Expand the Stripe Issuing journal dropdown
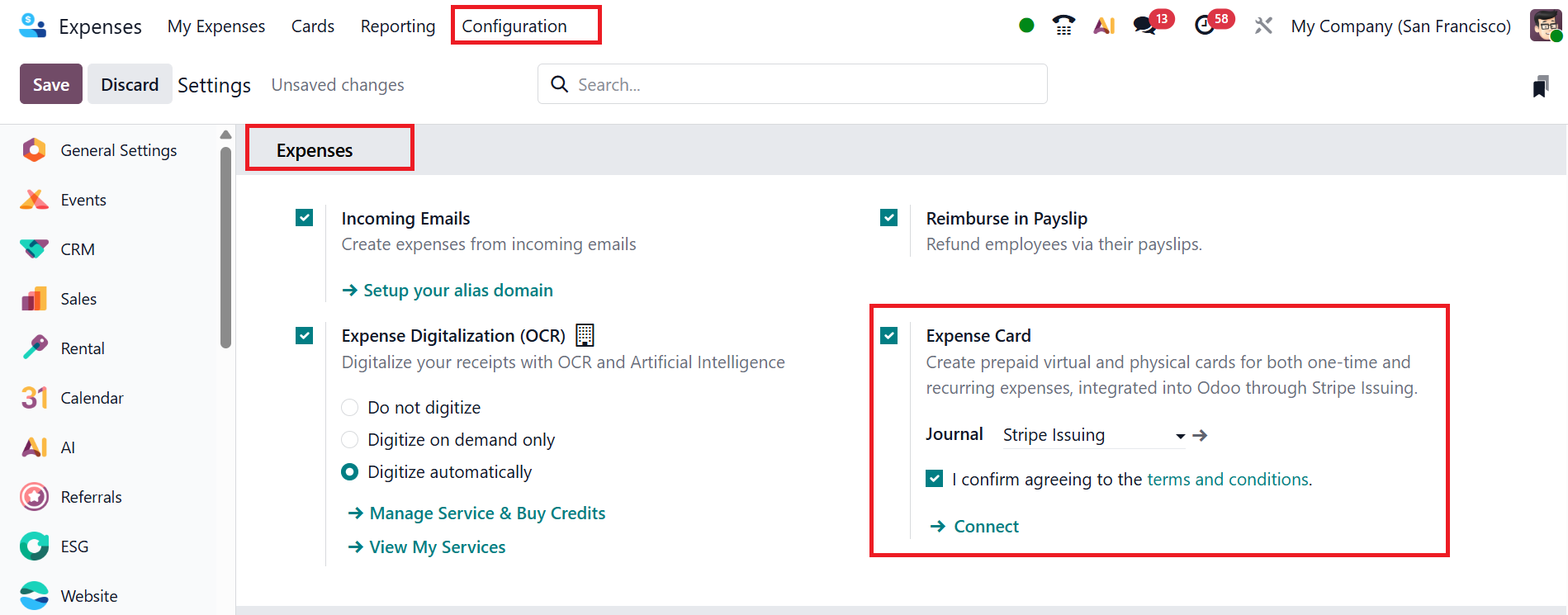 [x=1180, y=436]
